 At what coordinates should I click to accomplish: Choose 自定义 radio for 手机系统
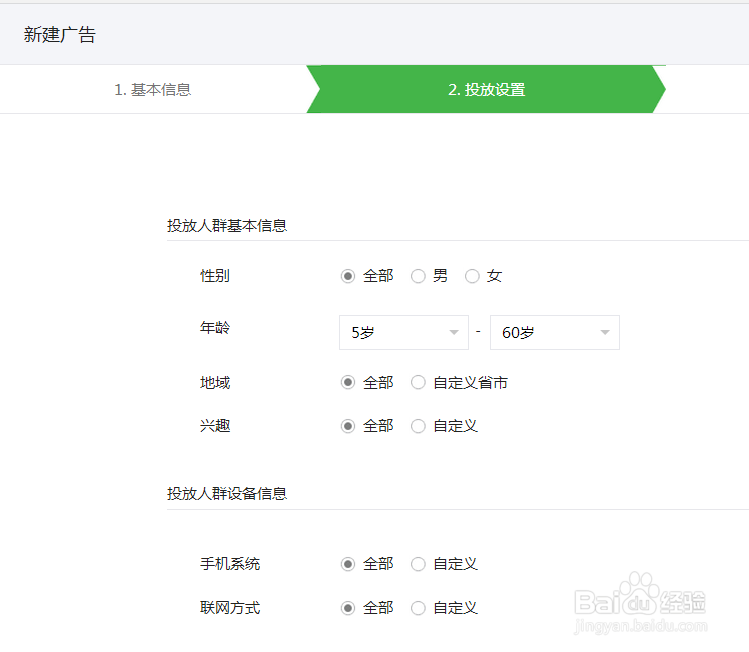pos(418,564)
